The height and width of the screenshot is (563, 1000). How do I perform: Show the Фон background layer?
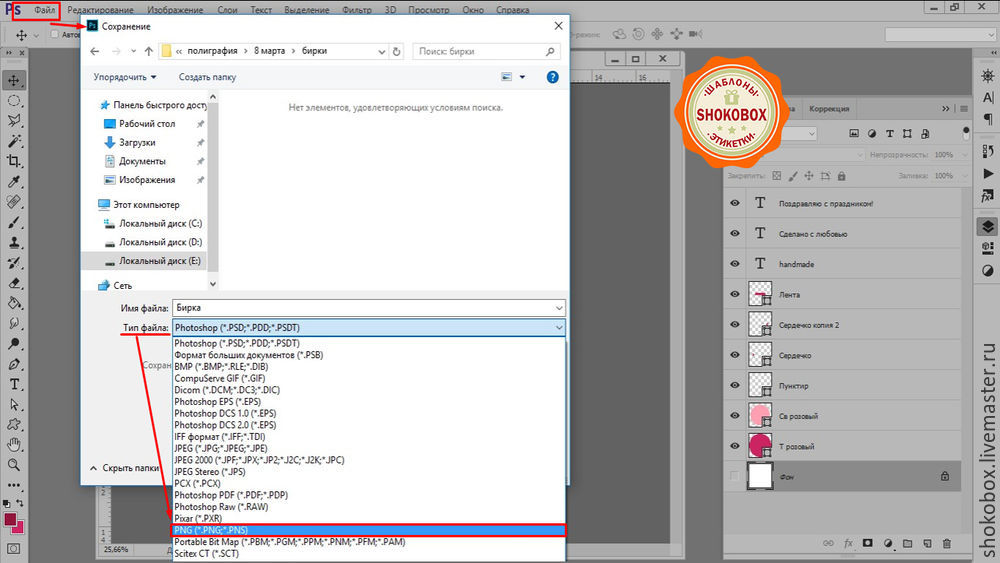tap(735, 477)
